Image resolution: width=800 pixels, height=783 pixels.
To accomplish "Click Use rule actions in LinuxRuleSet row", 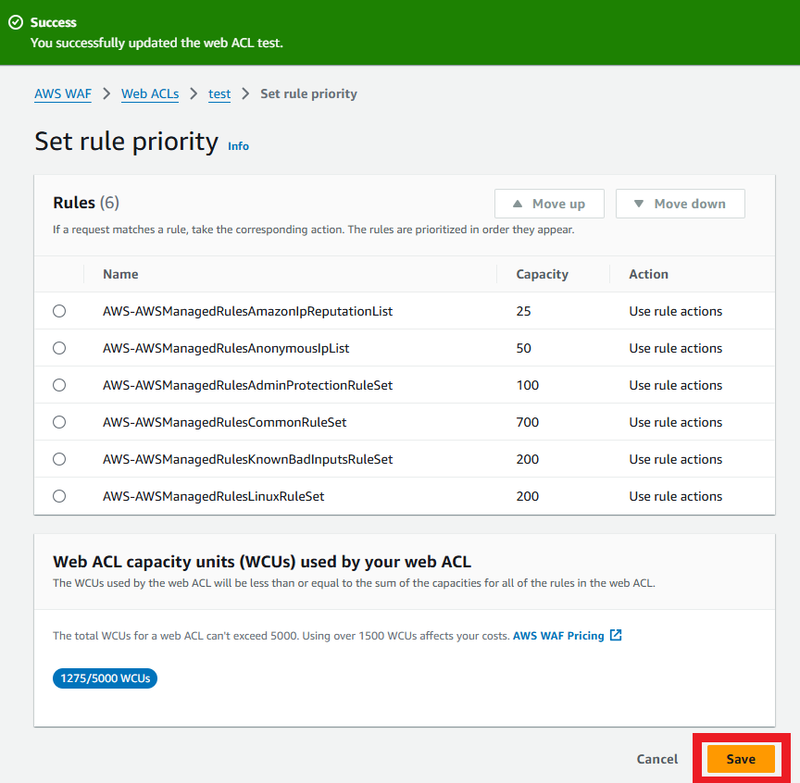I will coord(676,496).
